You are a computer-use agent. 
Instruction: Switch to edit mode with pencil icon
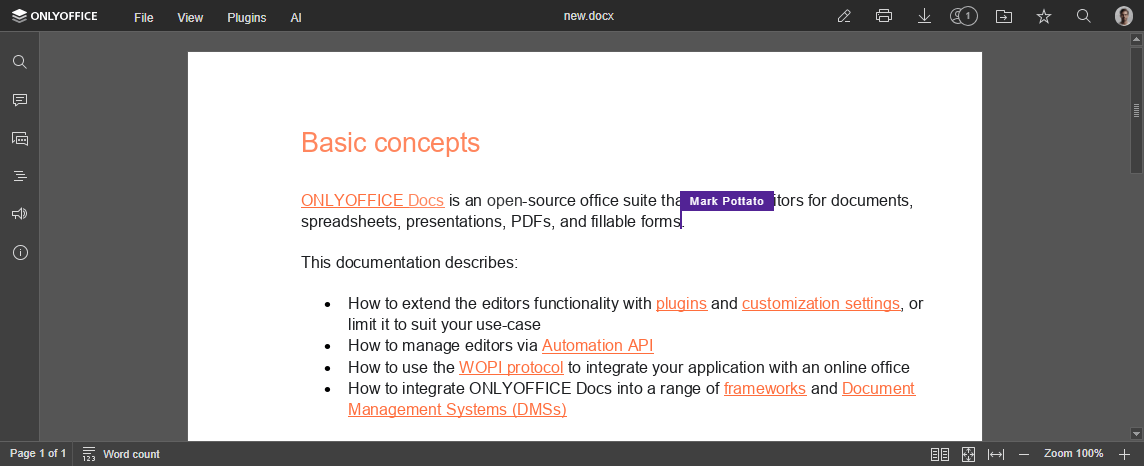click(844, 16)
